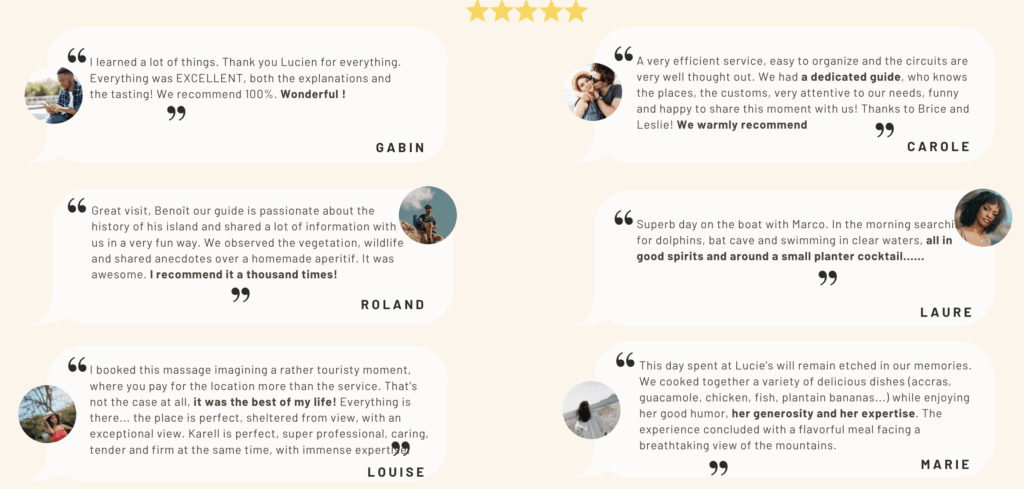
Task: Click the reviewer name GABIN
Action: pos(400,148)
